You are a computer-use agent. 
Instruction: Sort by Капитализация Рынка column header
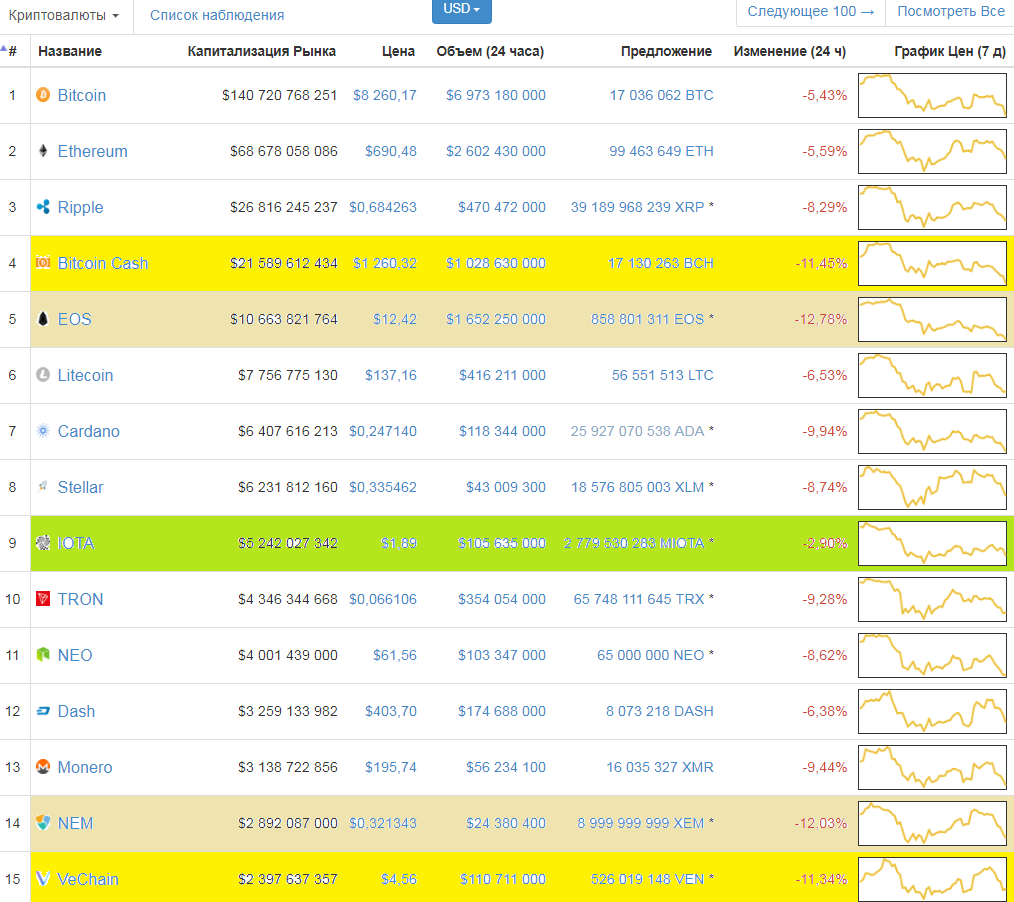click(262, 51)
